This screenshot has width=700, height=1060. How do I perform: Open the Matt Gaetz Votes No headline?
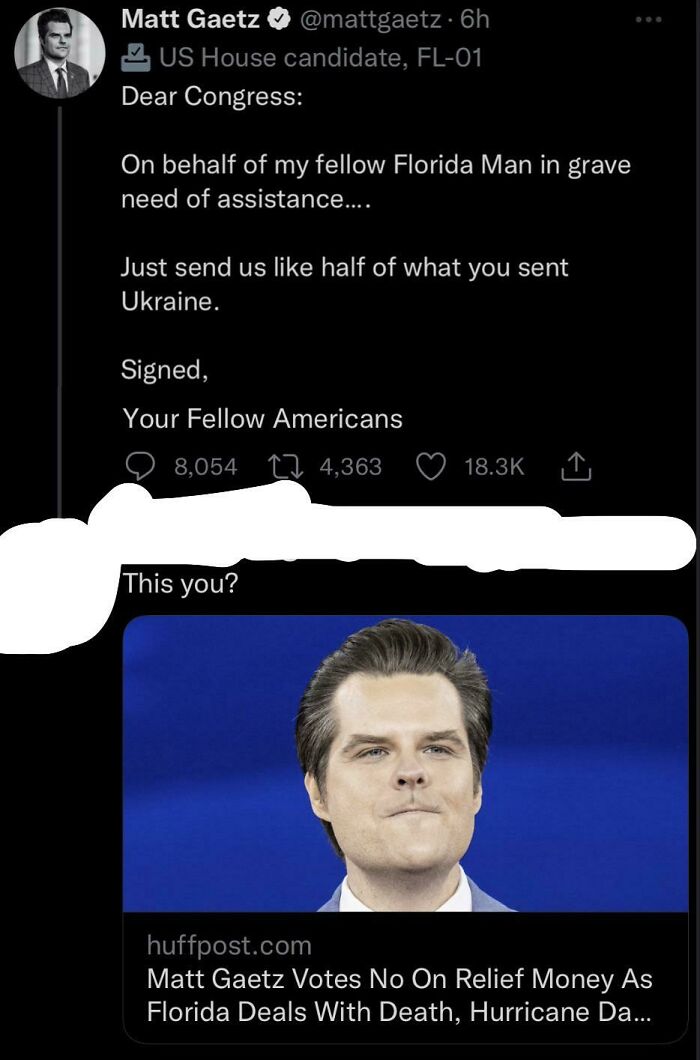[400, 995]
